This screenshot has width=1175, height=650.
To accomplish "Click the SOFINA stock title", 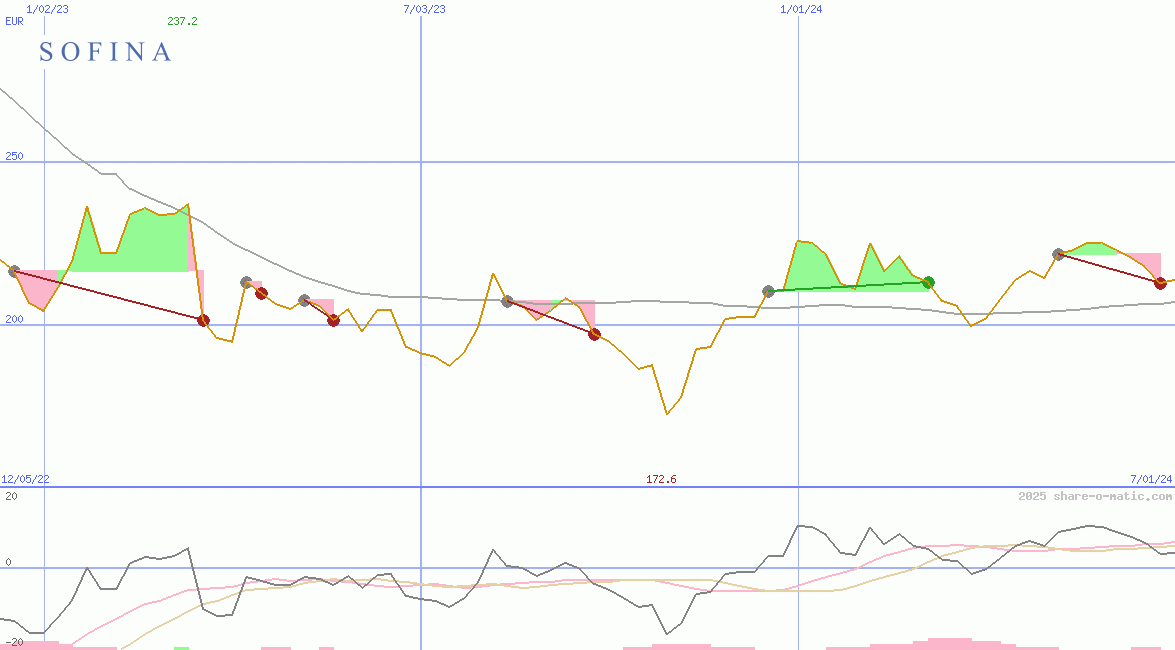I will pos(105,53).
